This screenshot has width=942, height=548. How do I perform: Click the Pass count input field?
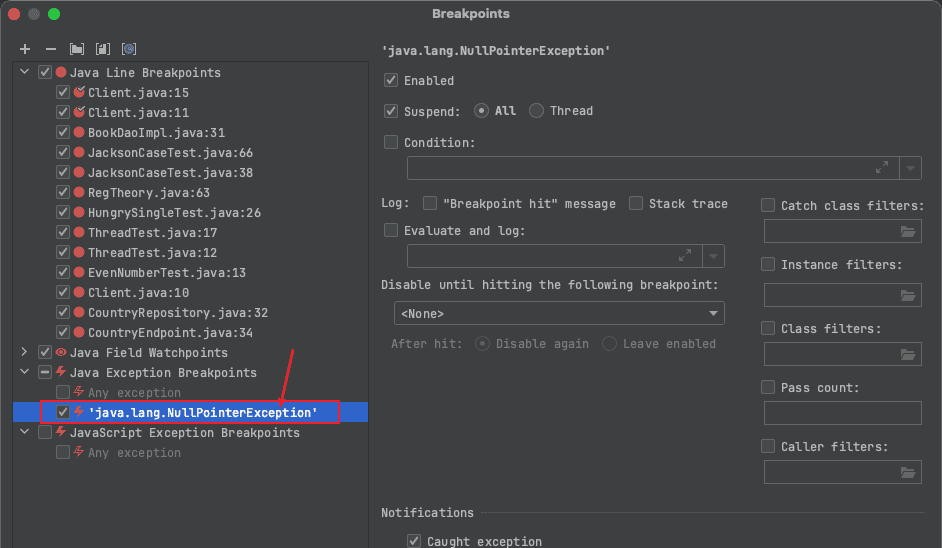842,413
